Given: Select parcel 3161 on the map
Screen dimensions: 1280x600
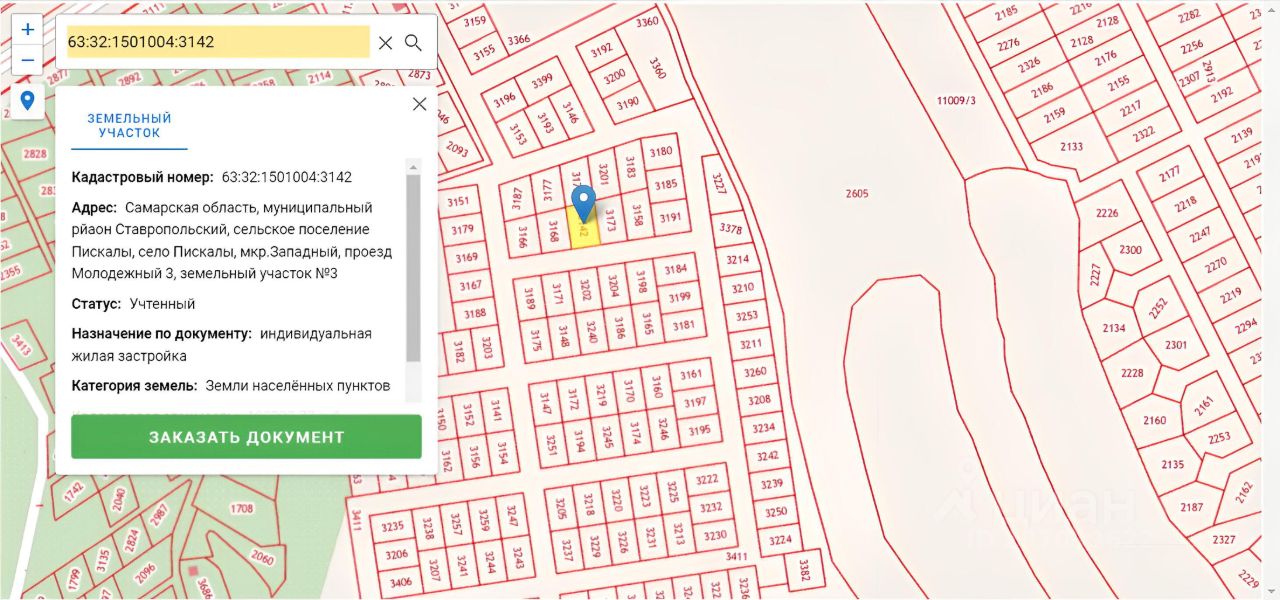Looking at the screenshot, I should click(x=691, y=375).
